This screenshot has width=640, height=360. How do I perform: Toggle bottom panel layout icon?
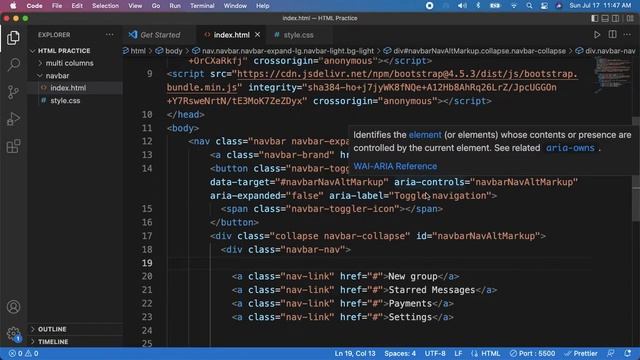pyautogui.click(x=605, y=18)
